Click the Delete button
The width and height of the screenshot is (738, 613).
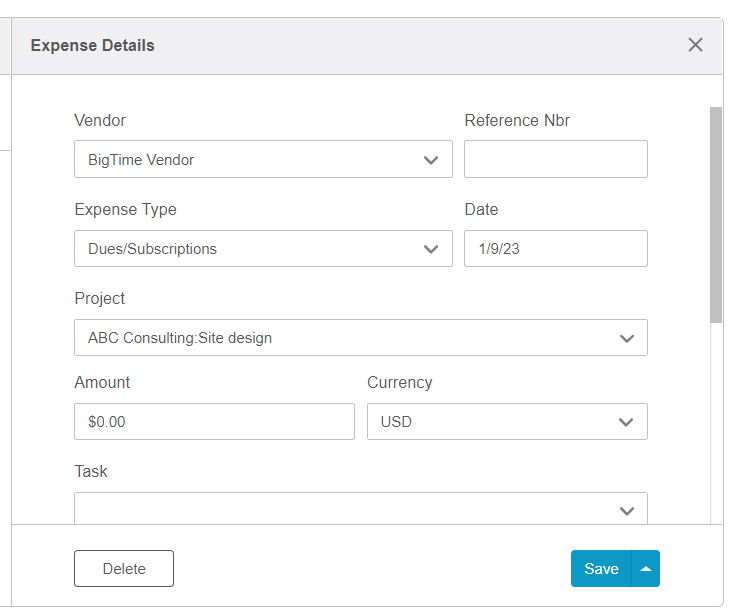(124, 569)
